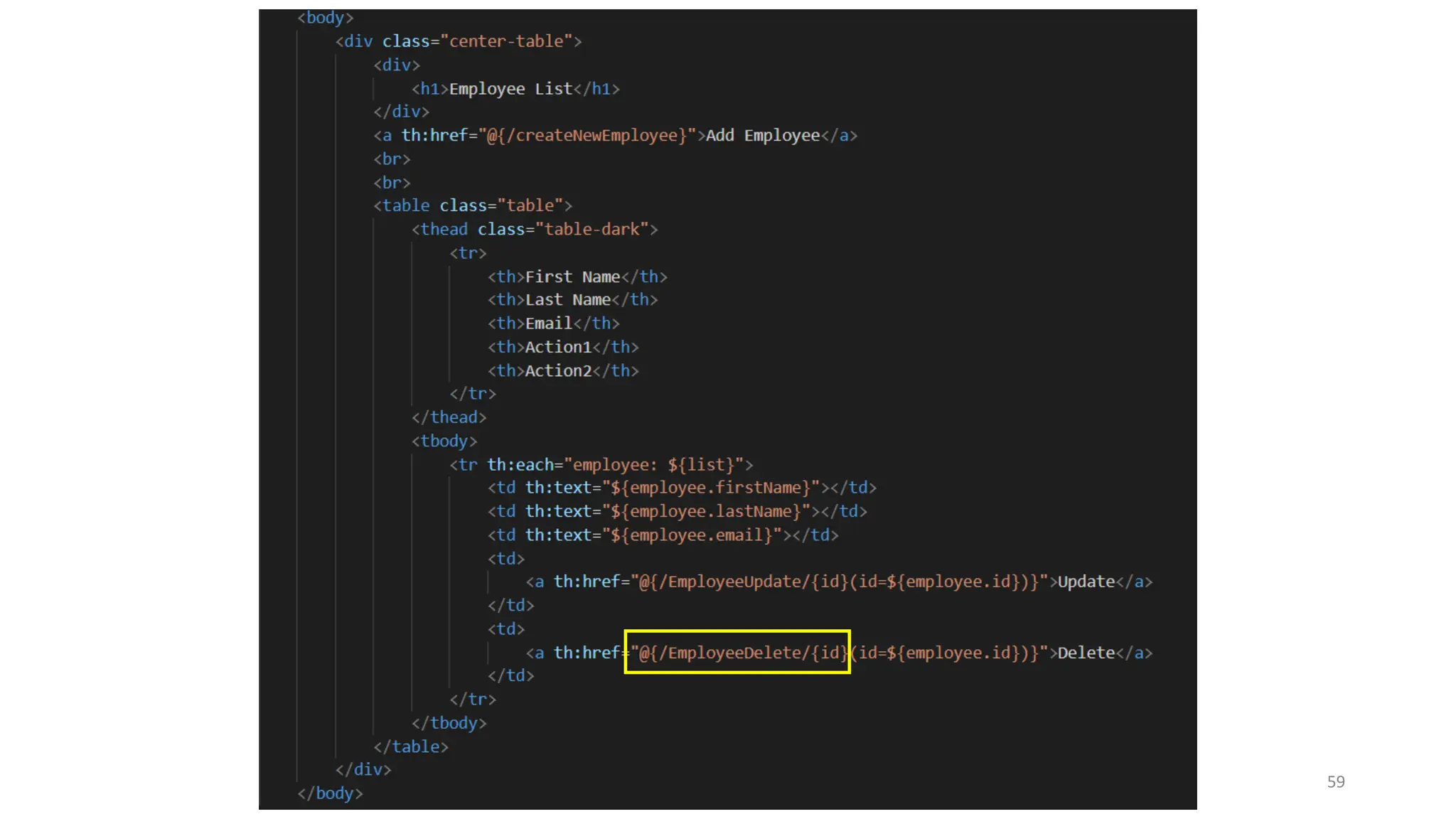Click the Add Employee link text
The image size is (1456, 819).
pos(762,136)
